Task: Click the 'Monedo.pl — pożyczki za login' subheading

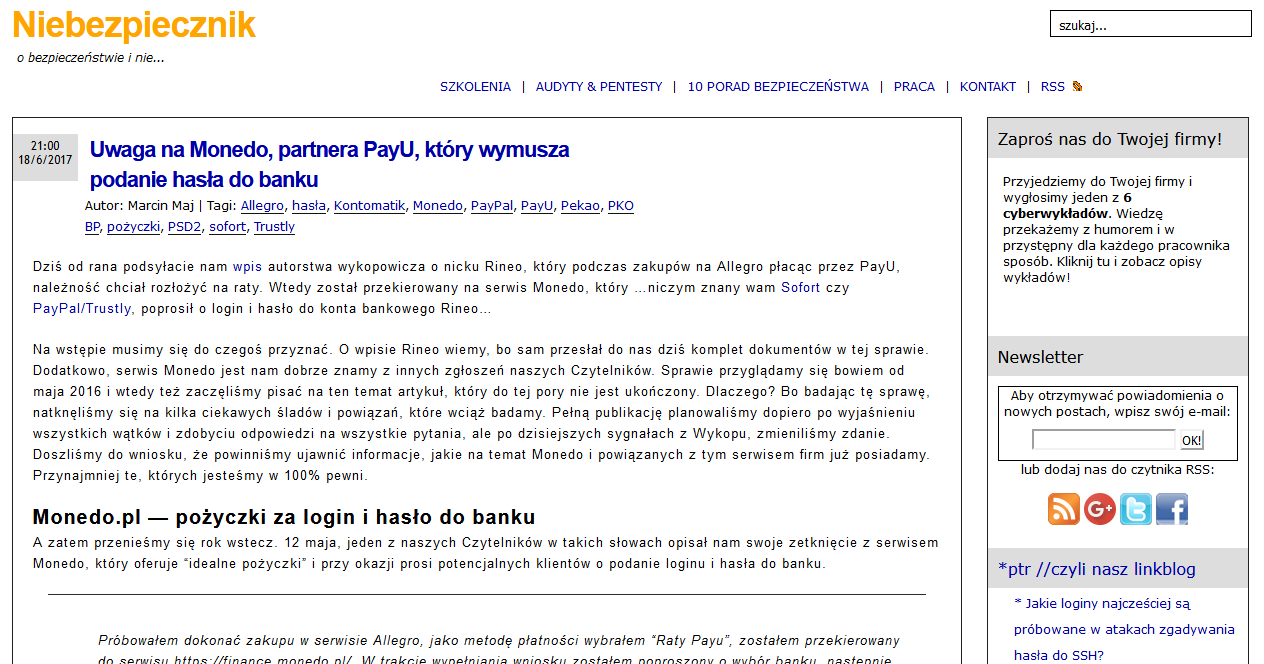Action: [x=284, y=517]
